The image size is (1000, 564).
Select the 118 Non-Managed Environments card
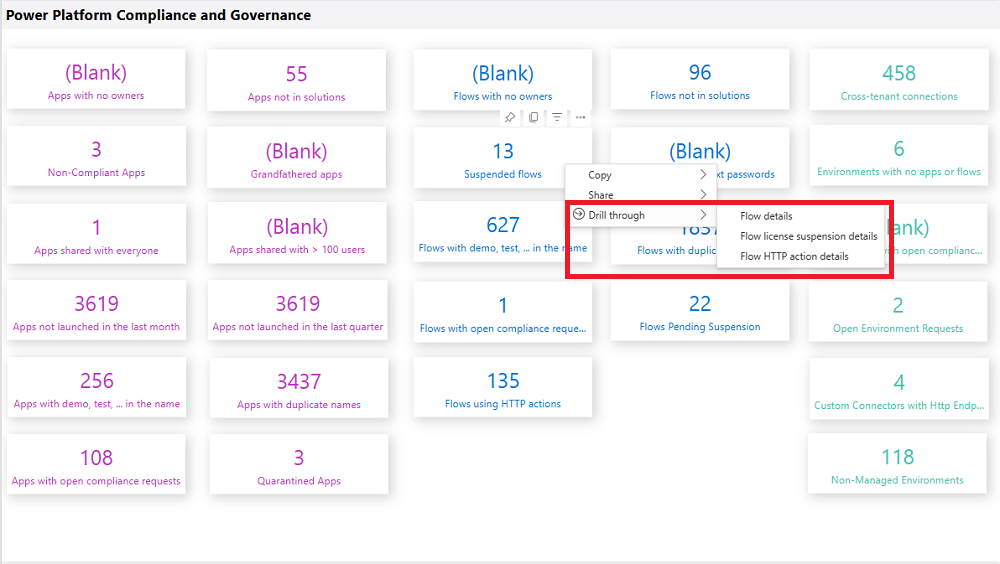coord(897,464)
